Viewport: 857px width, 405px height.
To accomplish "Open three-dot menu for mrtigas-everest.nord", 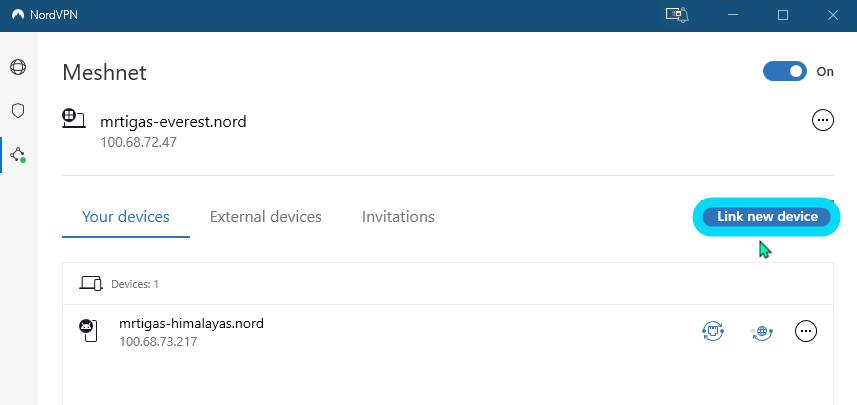I will tap(823, 120).
